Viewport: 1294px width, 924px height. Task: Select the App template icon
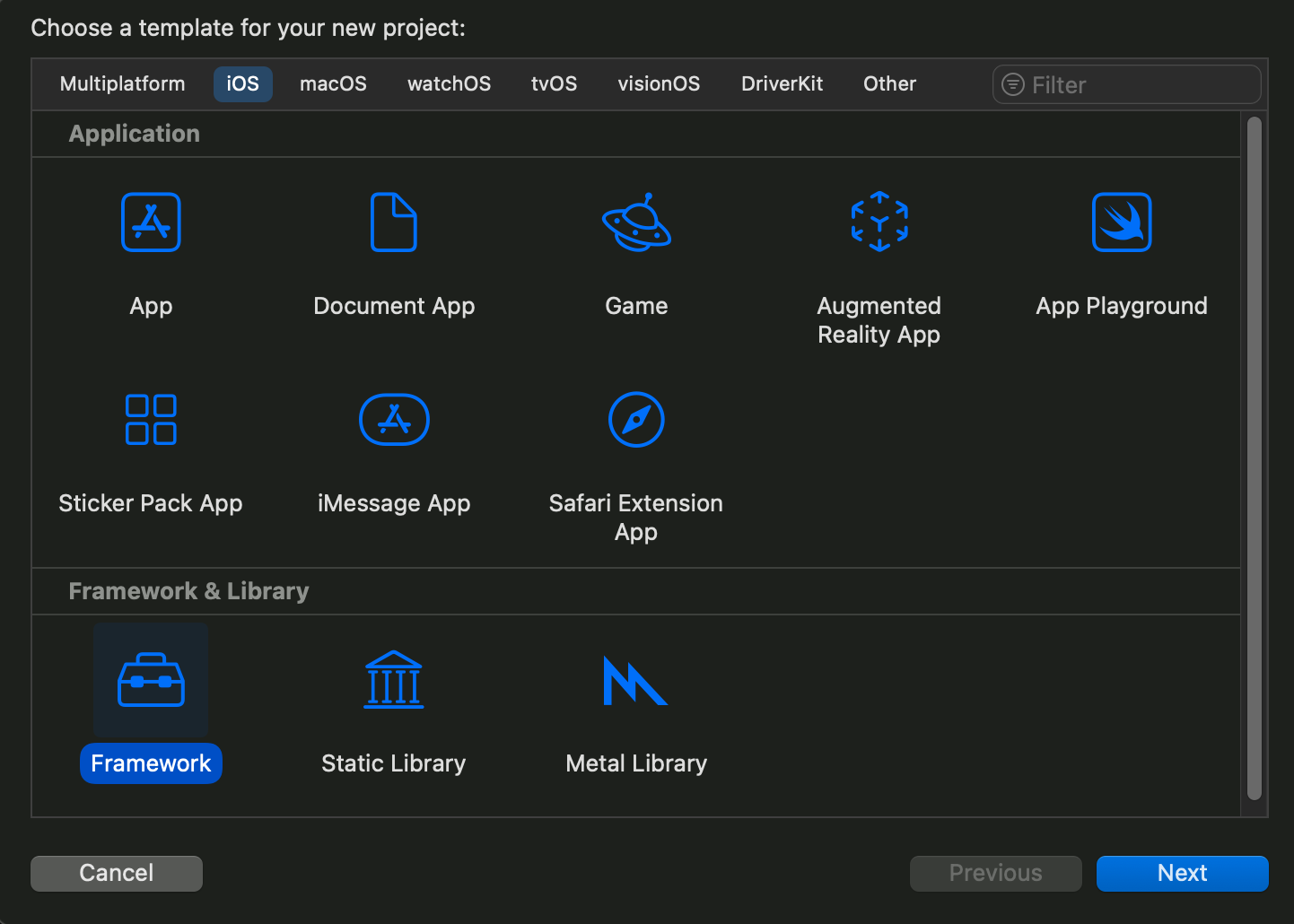[151, 222]
